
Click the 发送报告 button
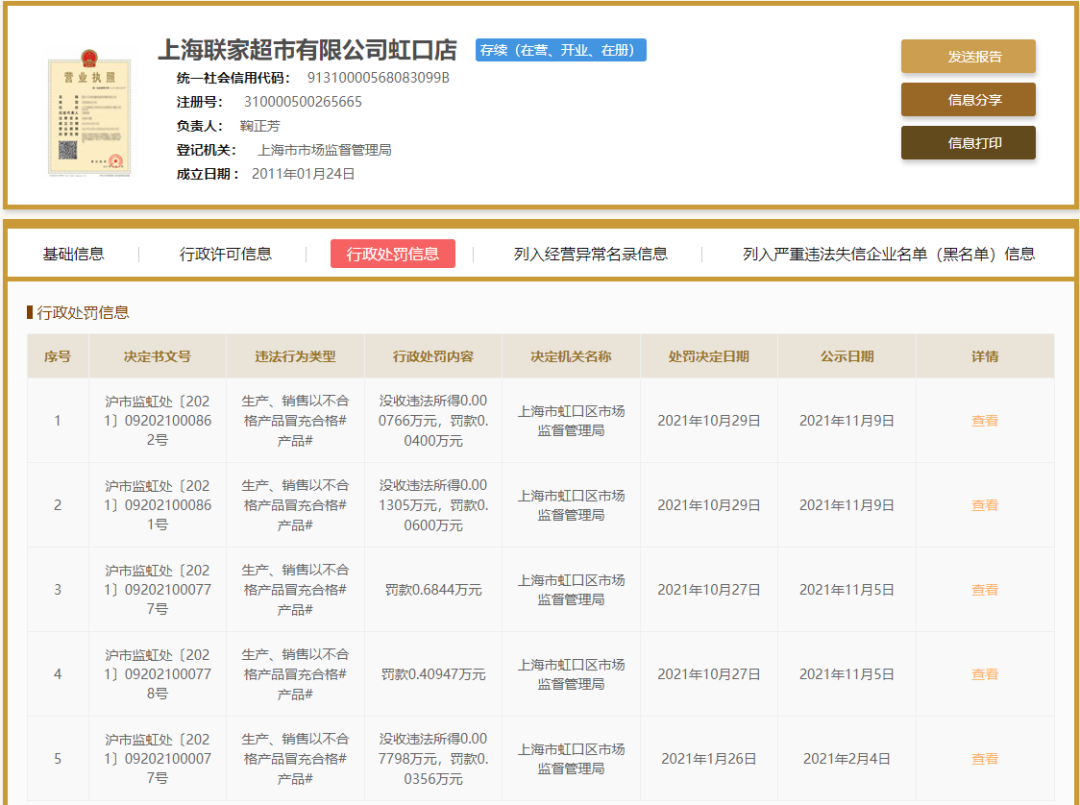(968, 56)
